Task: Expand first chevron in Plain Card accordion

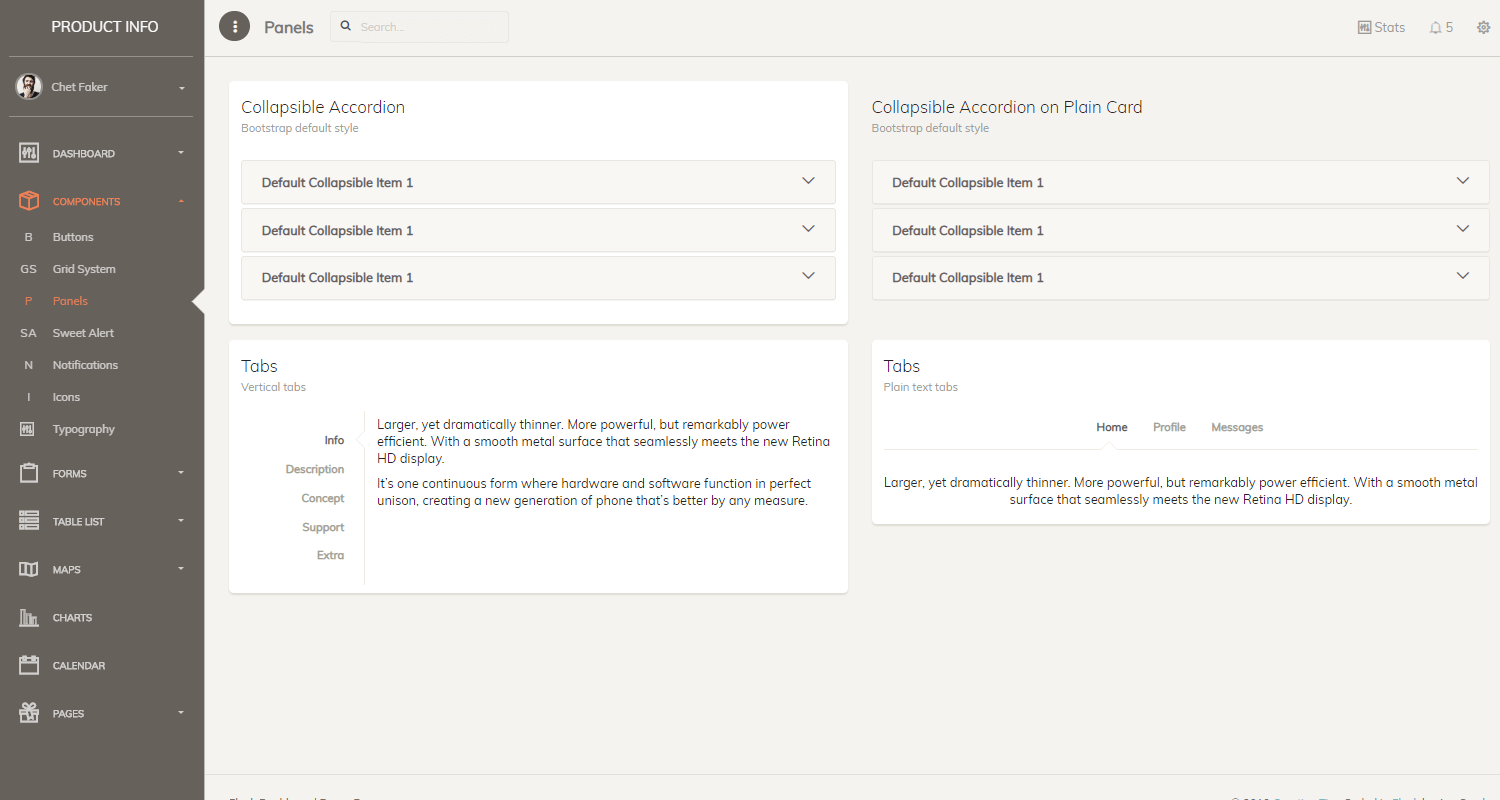Action: pos(1463,181)
